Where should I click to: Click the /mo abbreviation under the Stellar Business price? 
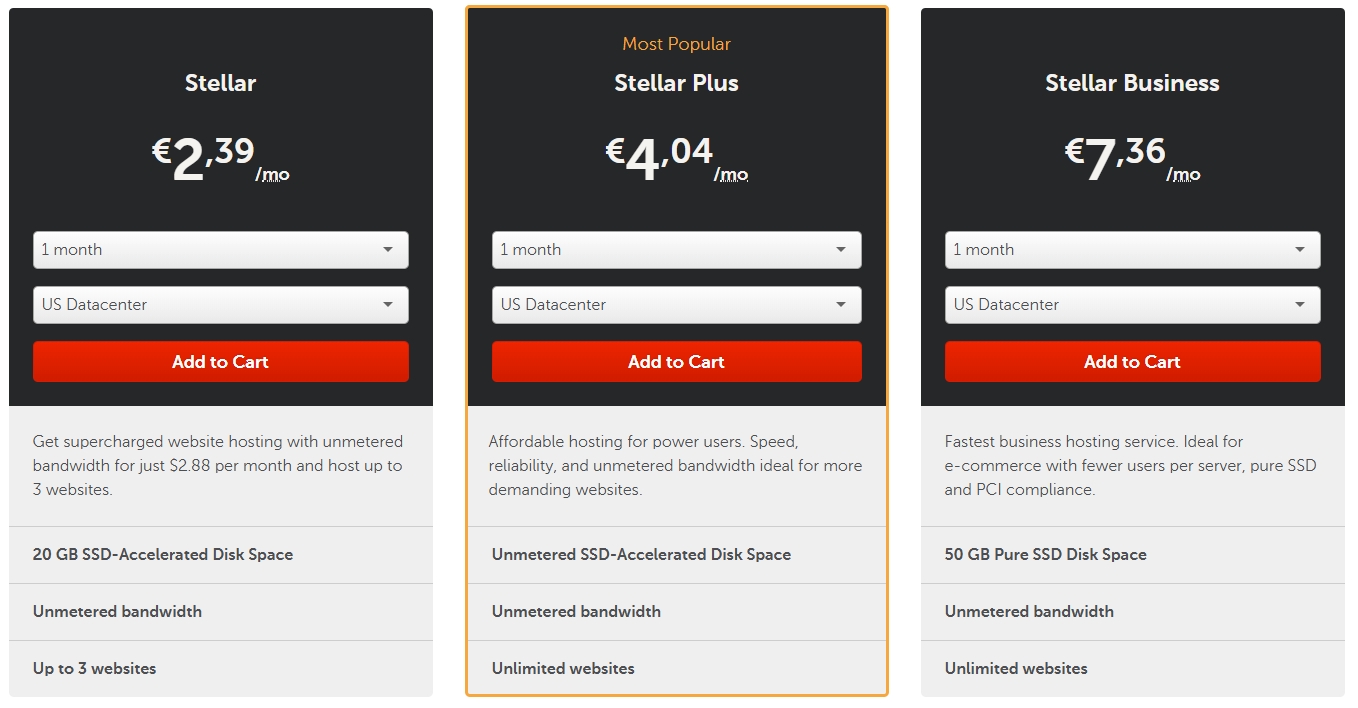(1183, 174)
